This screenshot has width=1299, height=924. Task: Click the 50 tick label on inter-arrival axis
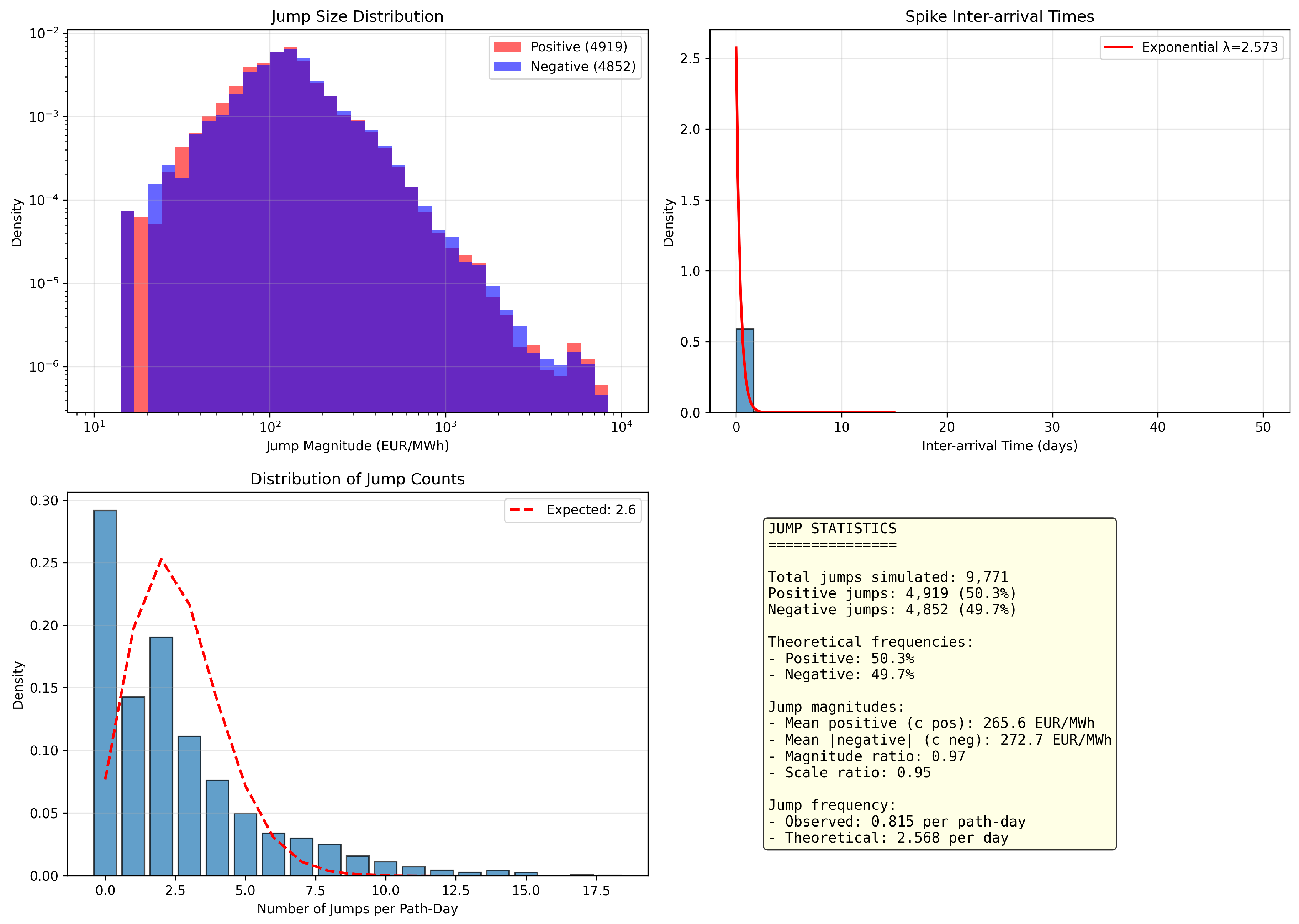(1263, 427)
